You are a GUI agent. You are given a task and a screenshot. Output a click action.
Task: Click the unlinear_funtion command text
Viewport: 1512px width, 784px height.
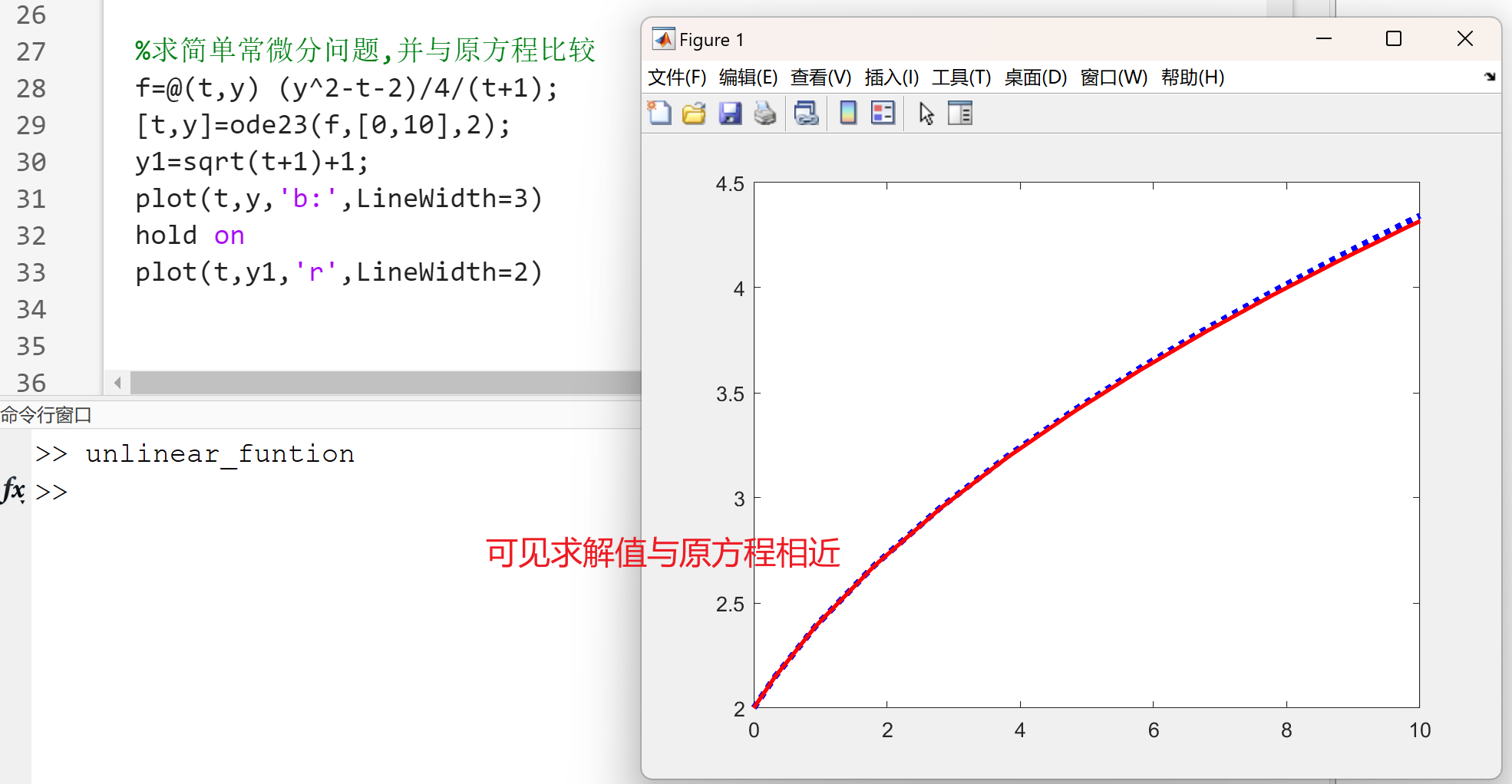[220, 454]
